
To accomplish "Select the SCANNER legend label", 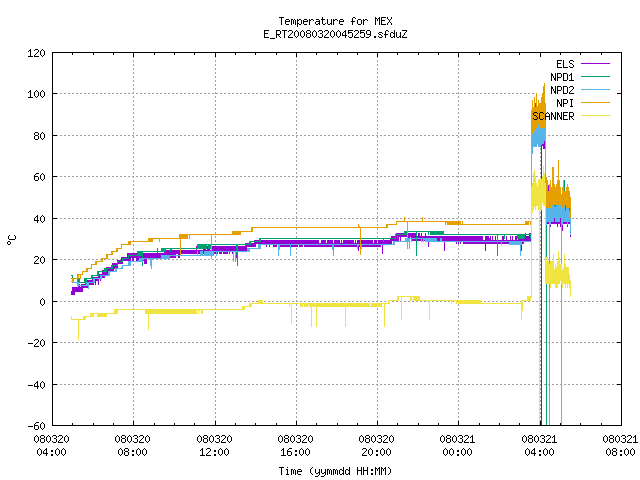I will pos(553,116).
